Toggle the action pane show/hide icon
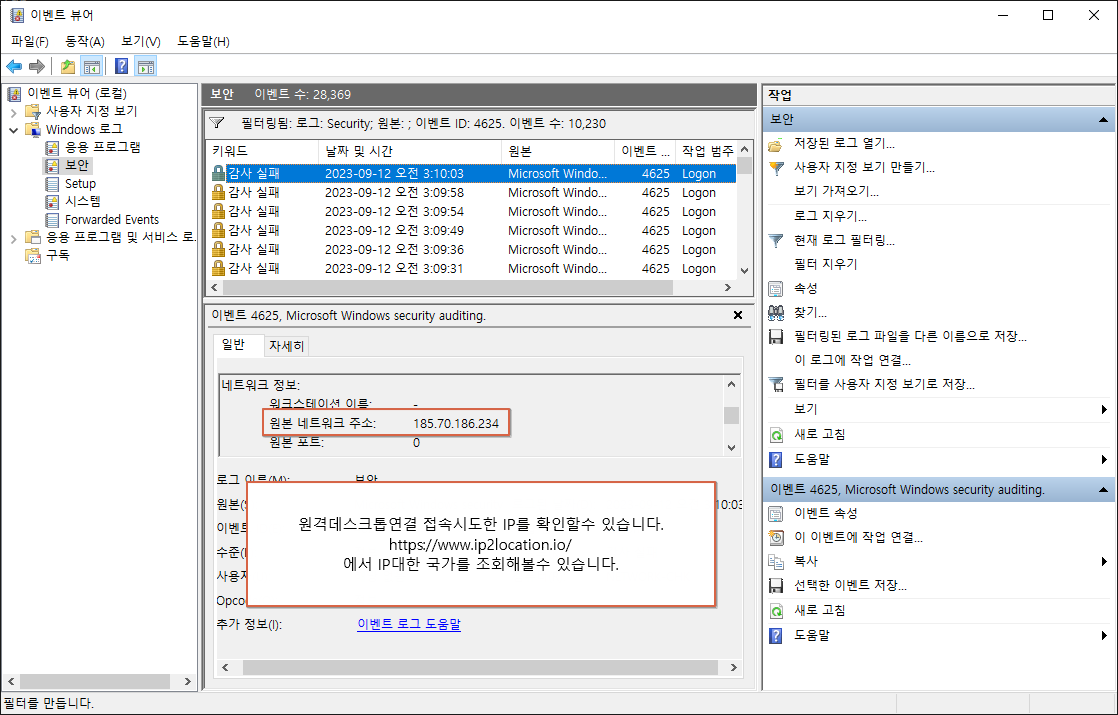Viewport: 1118px width, 715px height. (145, 67)
